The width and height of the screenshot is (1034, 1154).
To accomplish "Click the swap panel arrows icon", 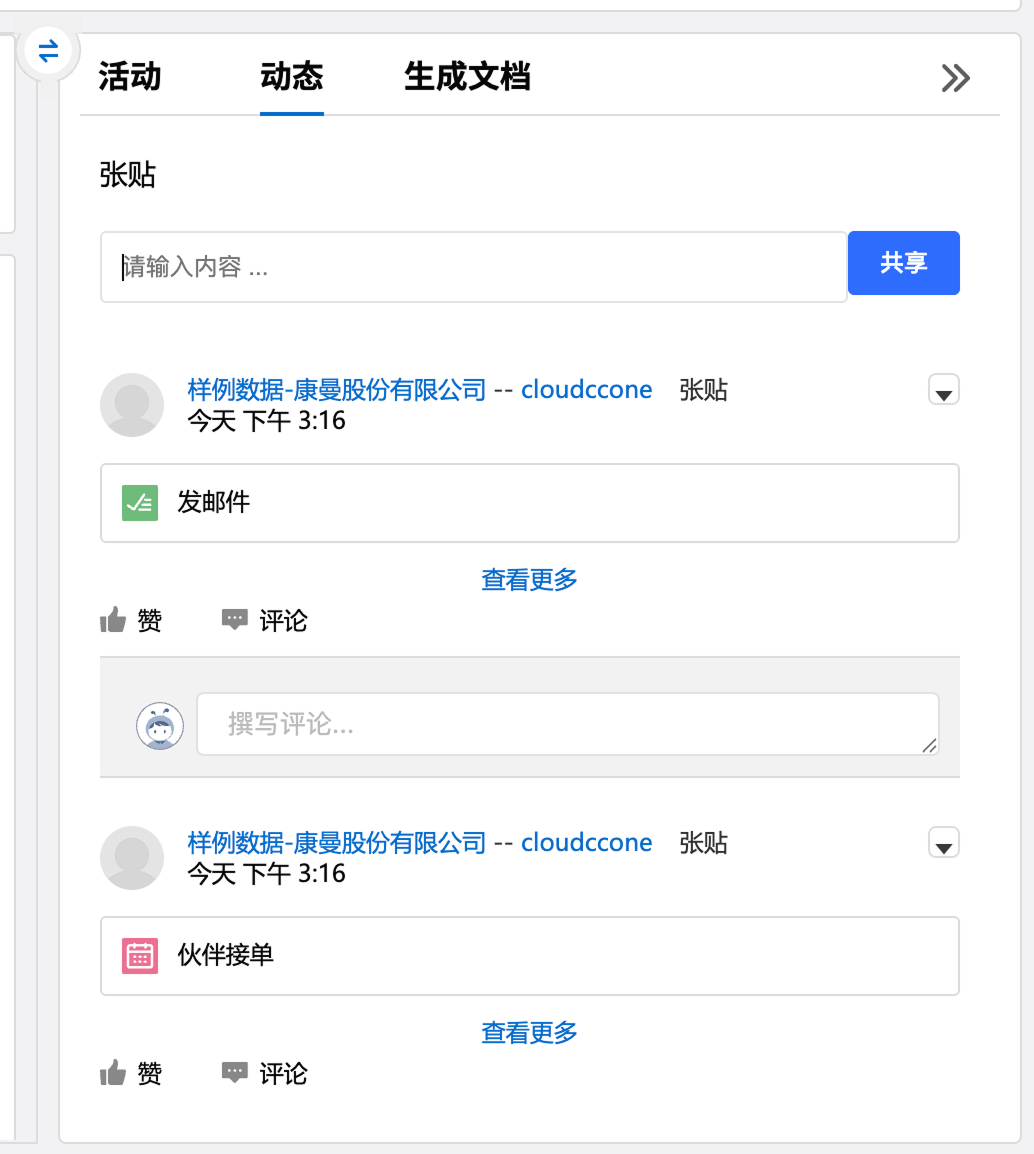I will pos(48,49).
